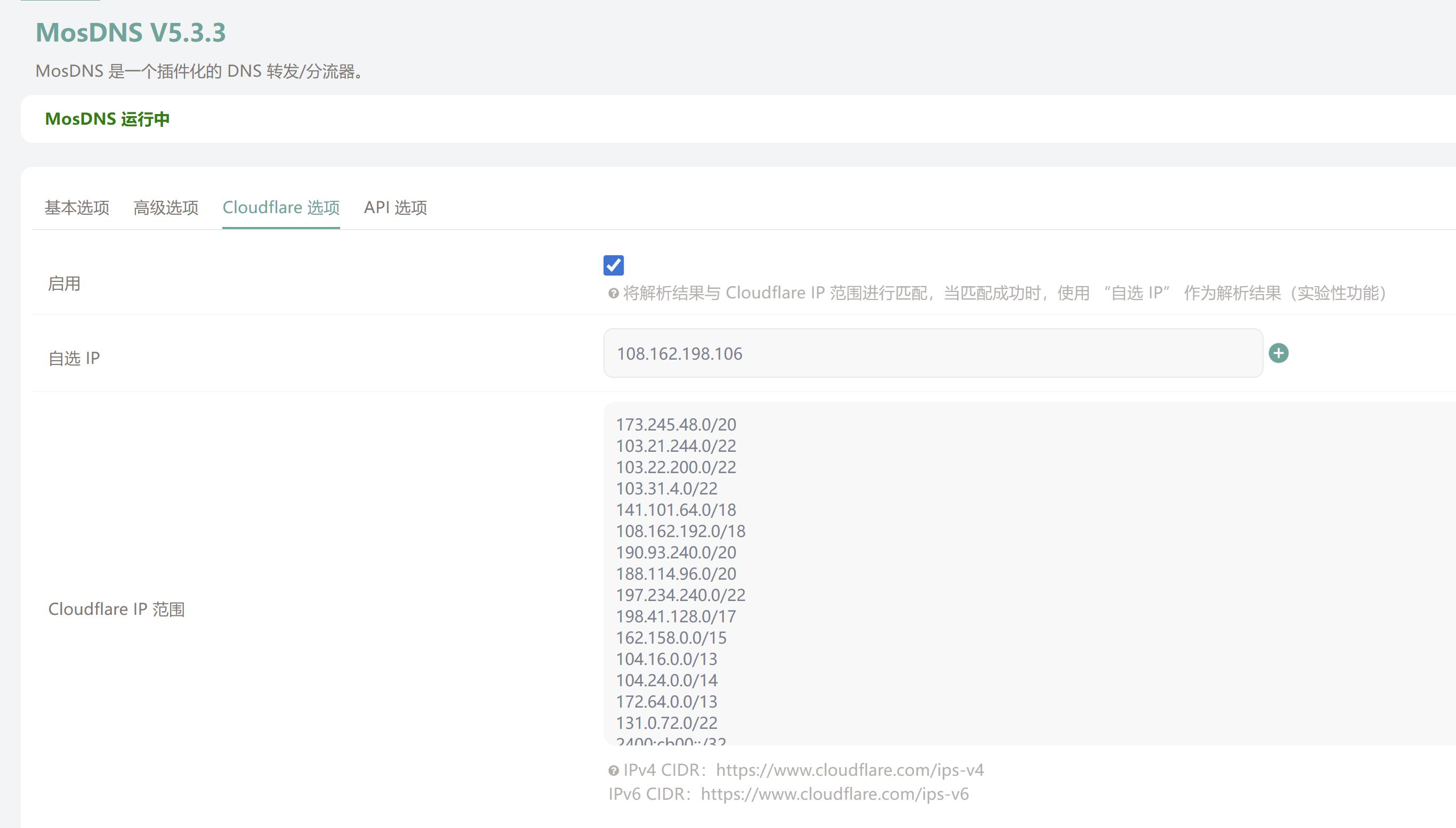Click the 108.162.192.0/18 range entry
The width and height of the screenshot is (1456, 828).
pyautogui.click(x=680, y=531)
